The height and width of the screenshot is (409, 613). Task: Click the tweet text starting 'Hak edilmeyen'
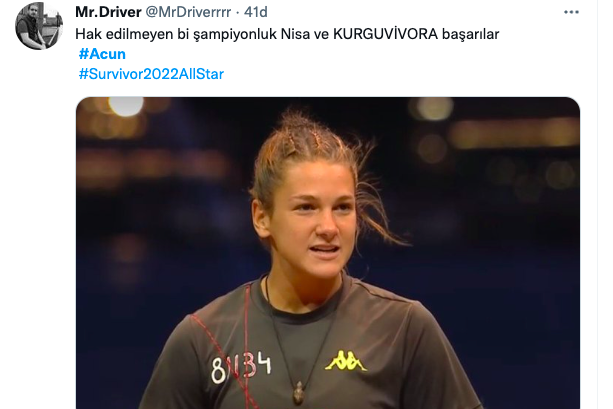pyautogui.click(x=287, y=34)
